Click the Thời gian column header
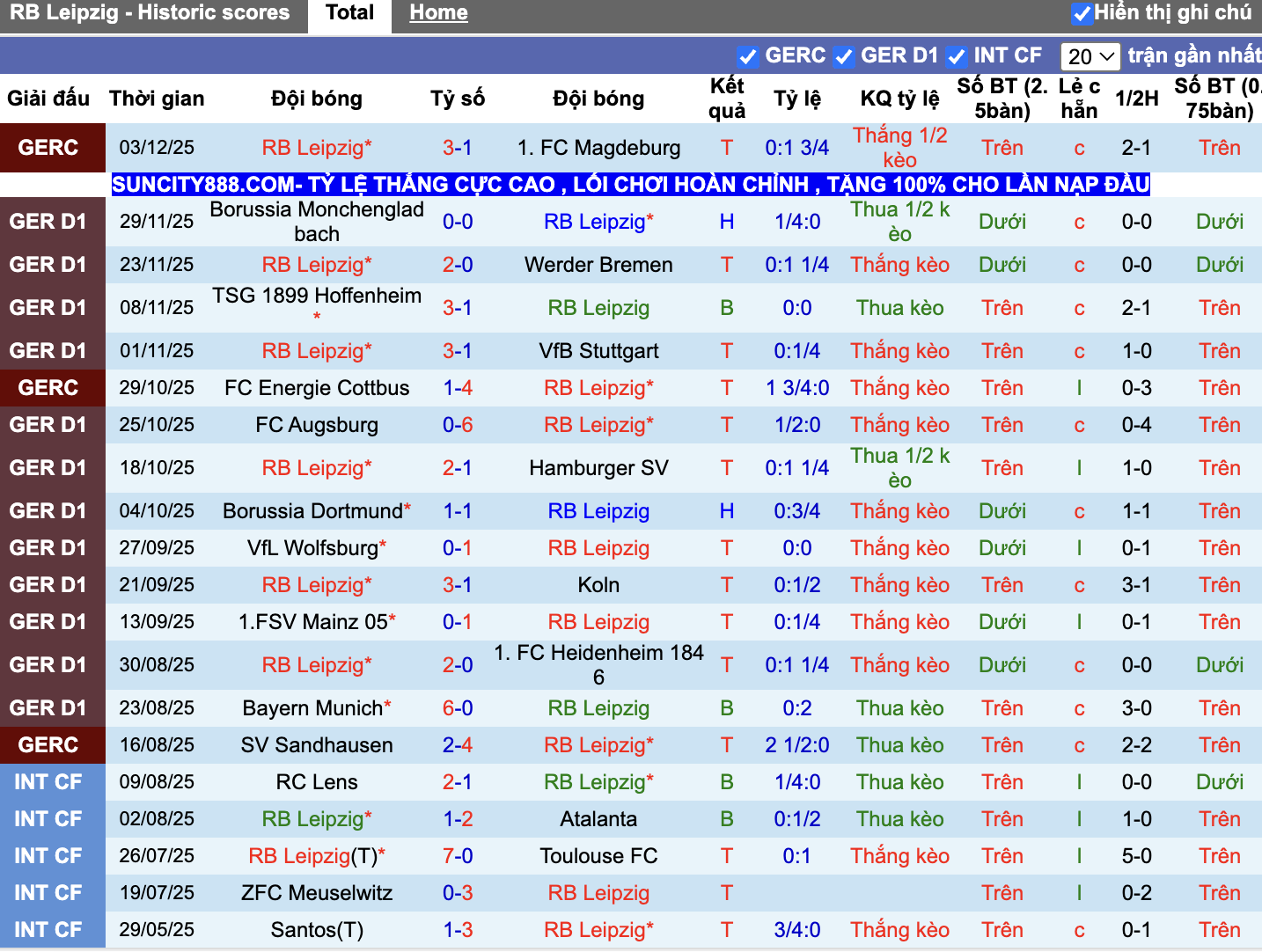The width and height of the screenshot is (1262, 952). (157, 99)
